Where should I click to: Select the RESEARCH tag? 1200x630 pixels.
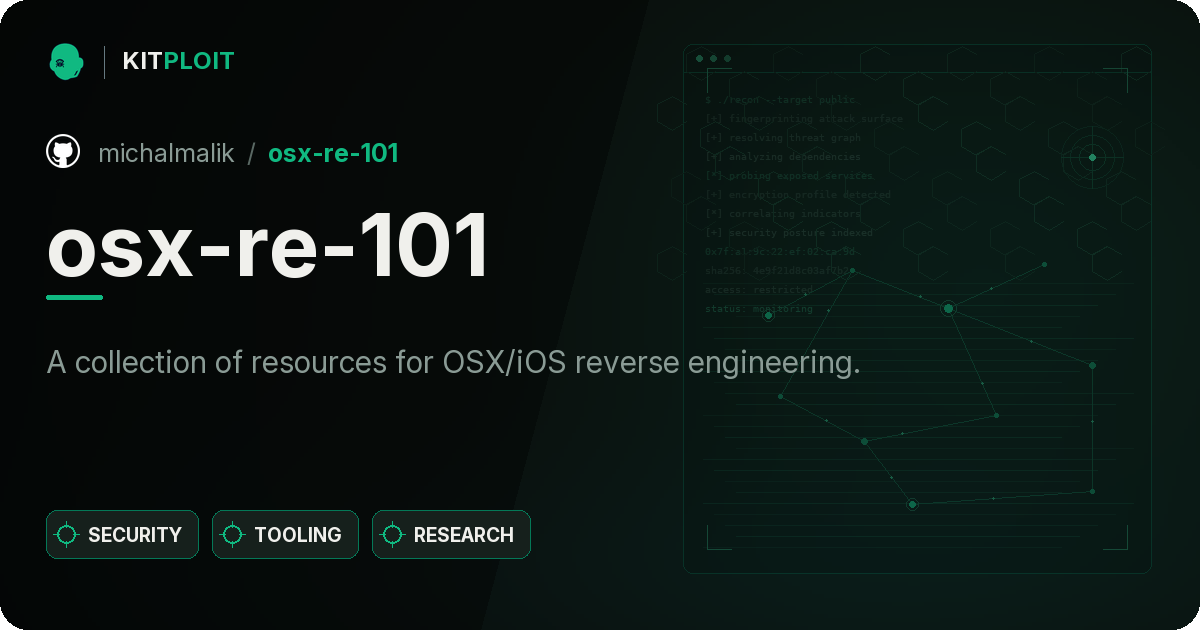pyautogui.click(x=451, y=535)
